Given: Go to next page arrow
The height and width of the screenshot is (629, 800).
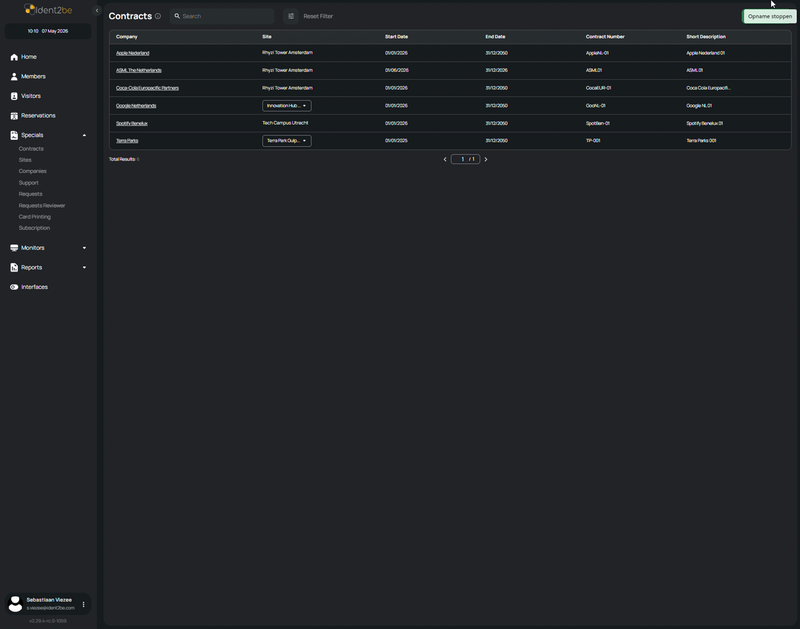Looking at the screenshot, I should point(486,160).
